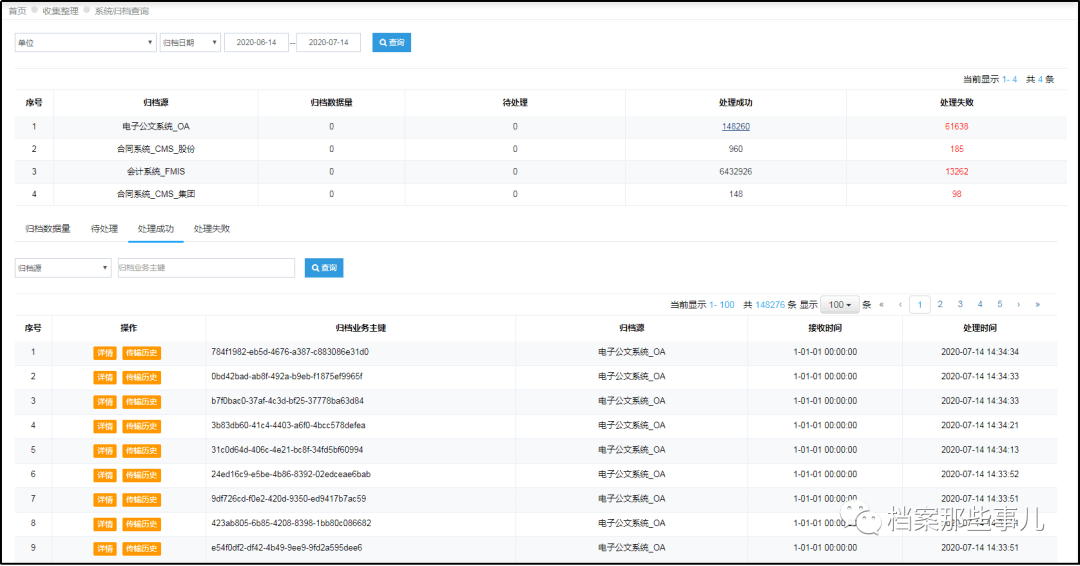Open 传输历史 for row 4
The width and height of the screenshot is (1080, 566).
[141, 426]
